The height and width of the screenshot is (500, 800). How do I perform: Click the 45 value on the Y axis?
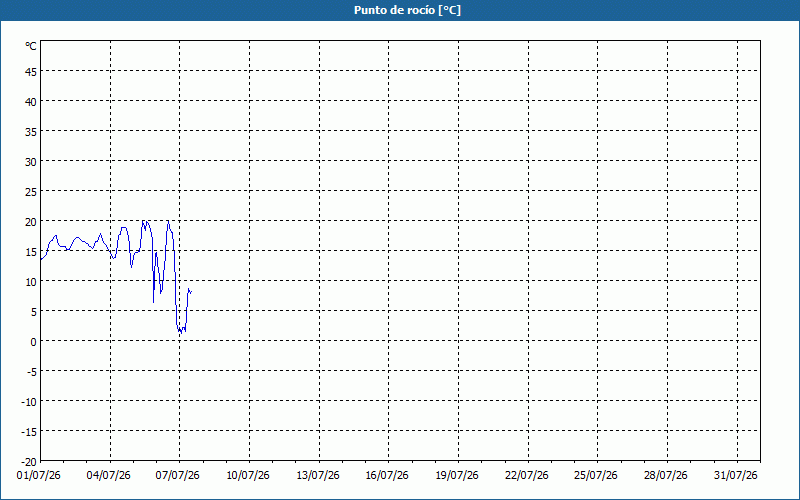[x=31, y=72]
